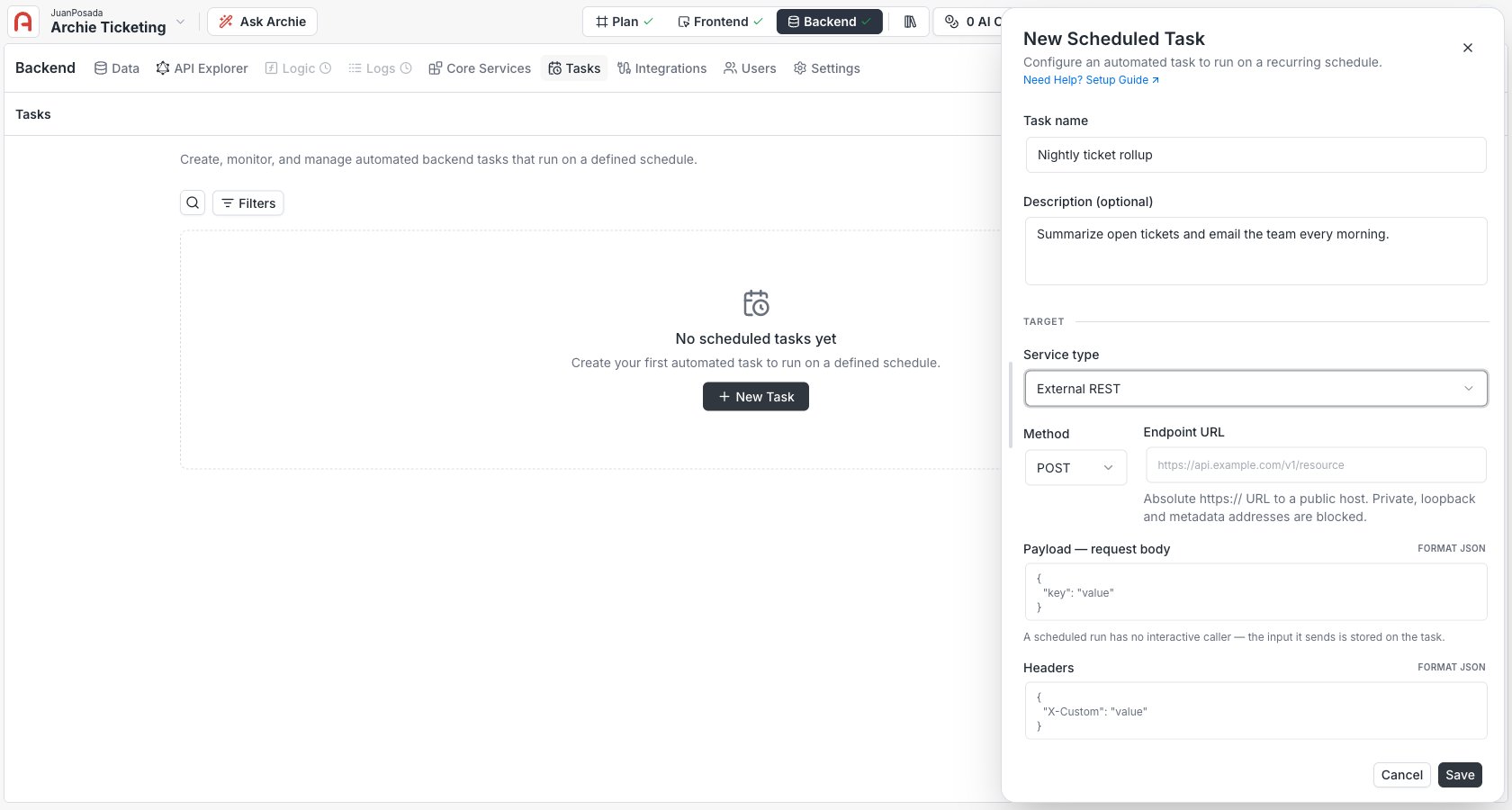Click the Ask Archie button
Image resolution: width=1512 pixels, height=810 pixels.
(x=262, y=22)
